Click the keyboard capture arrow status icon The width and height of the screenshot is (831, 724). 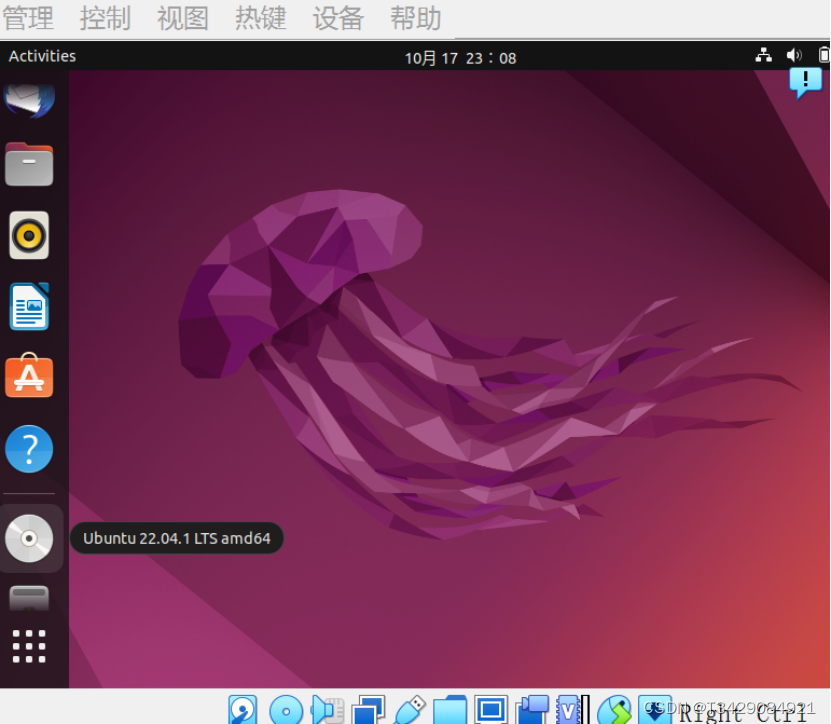(655, 710)
